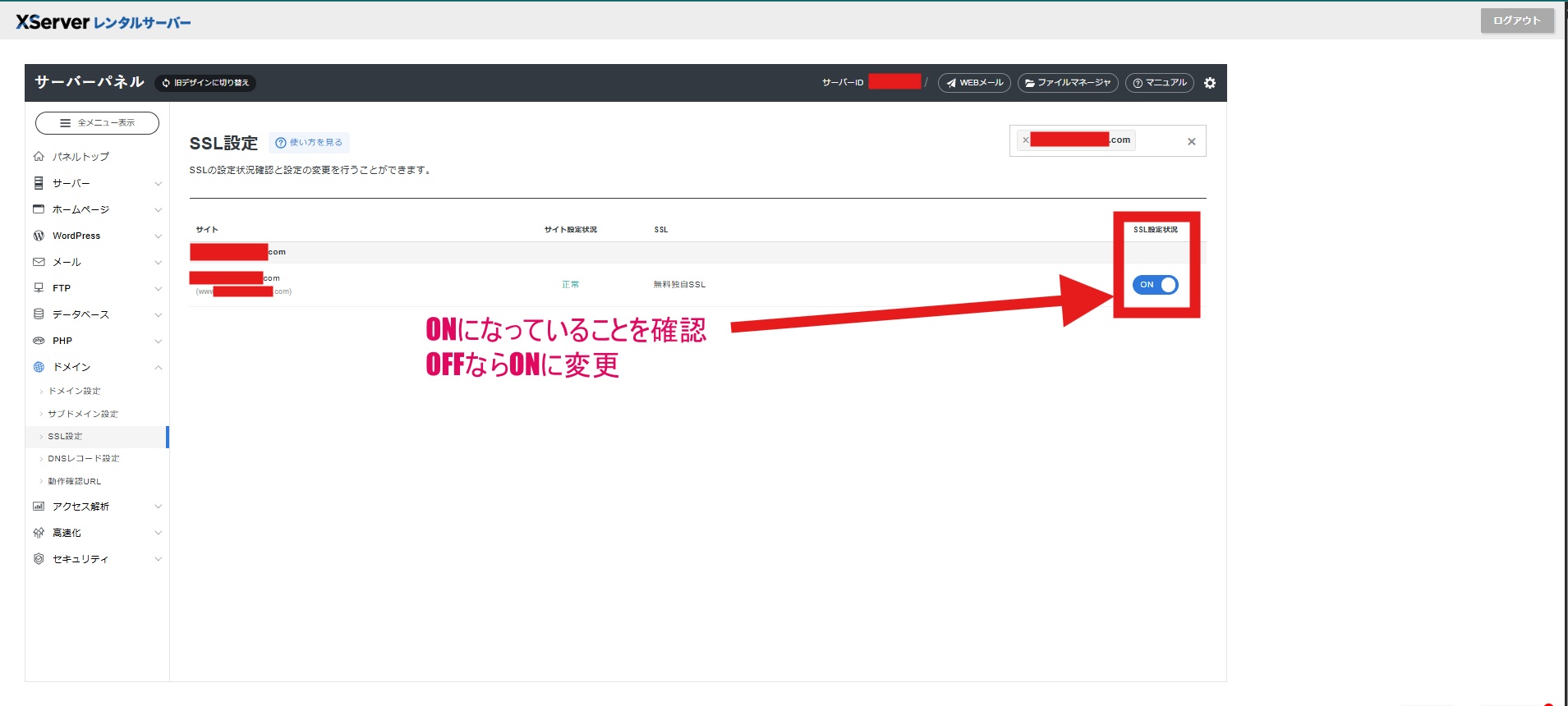Click the セキュリティ shield icon

[x=39, y=559]
